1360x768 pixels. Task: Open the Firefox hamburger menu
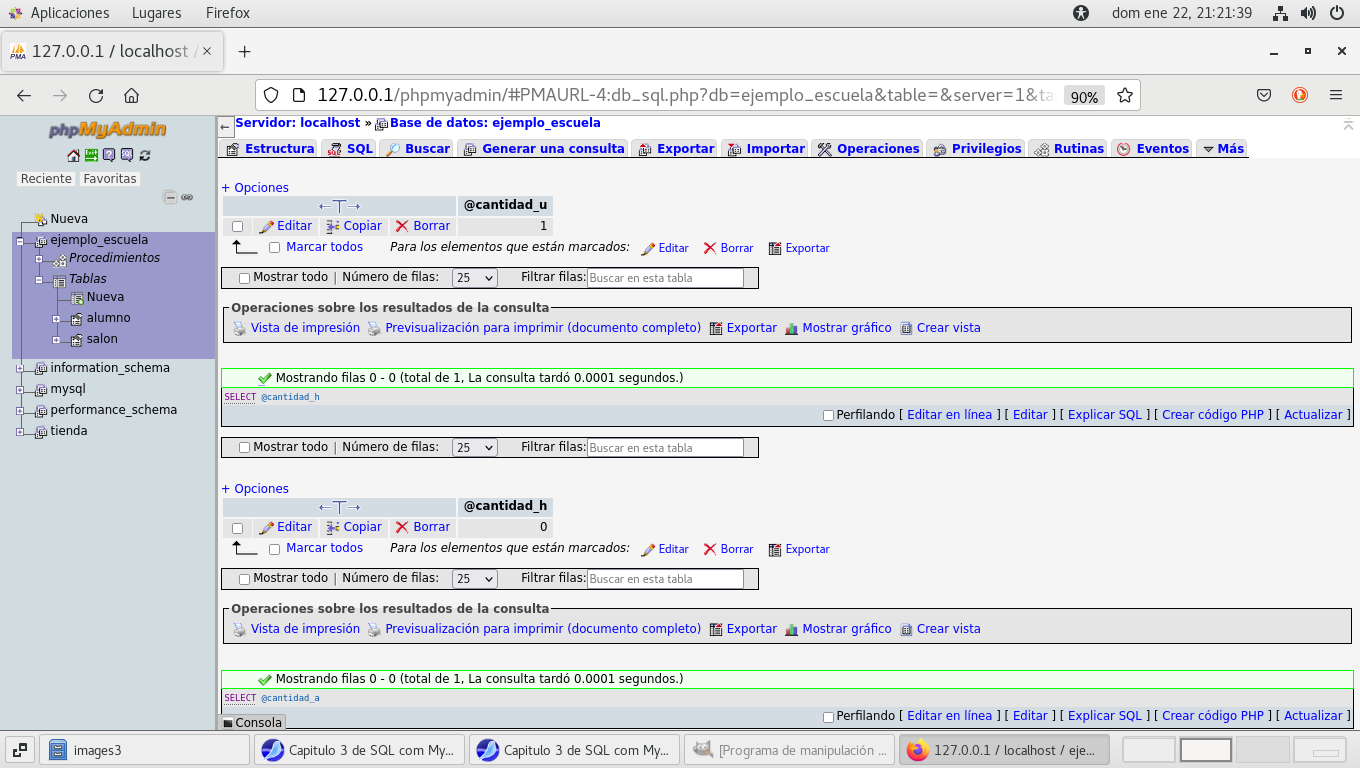click(1336, 96)
